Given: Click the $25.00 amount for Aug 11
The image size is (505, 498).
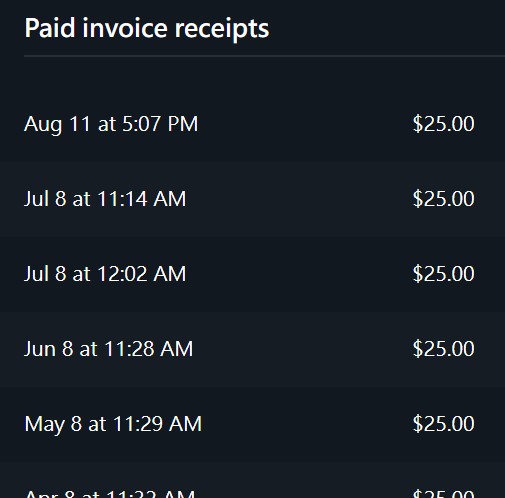Looking at the screenshot, I should click(443, 124).
